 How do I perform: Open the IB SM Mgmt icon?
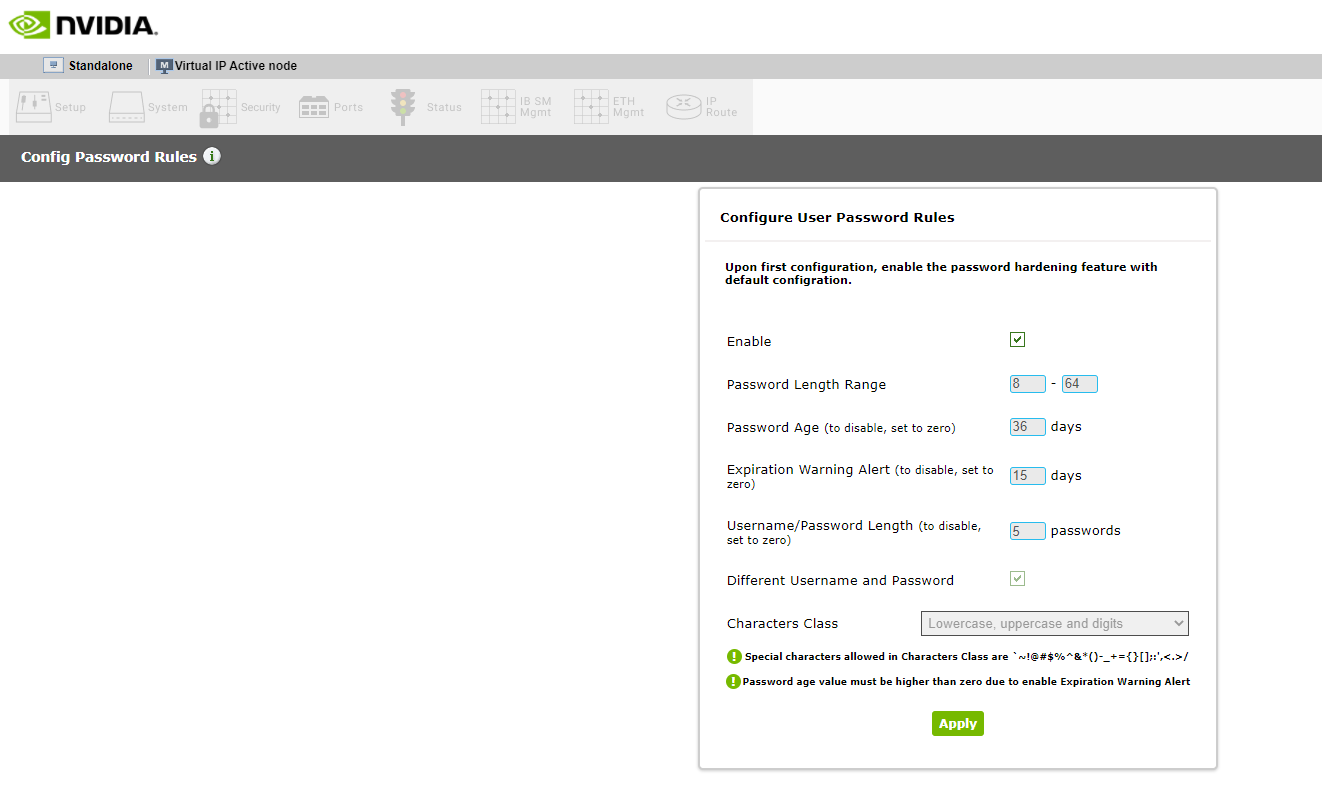click(498, 107)
